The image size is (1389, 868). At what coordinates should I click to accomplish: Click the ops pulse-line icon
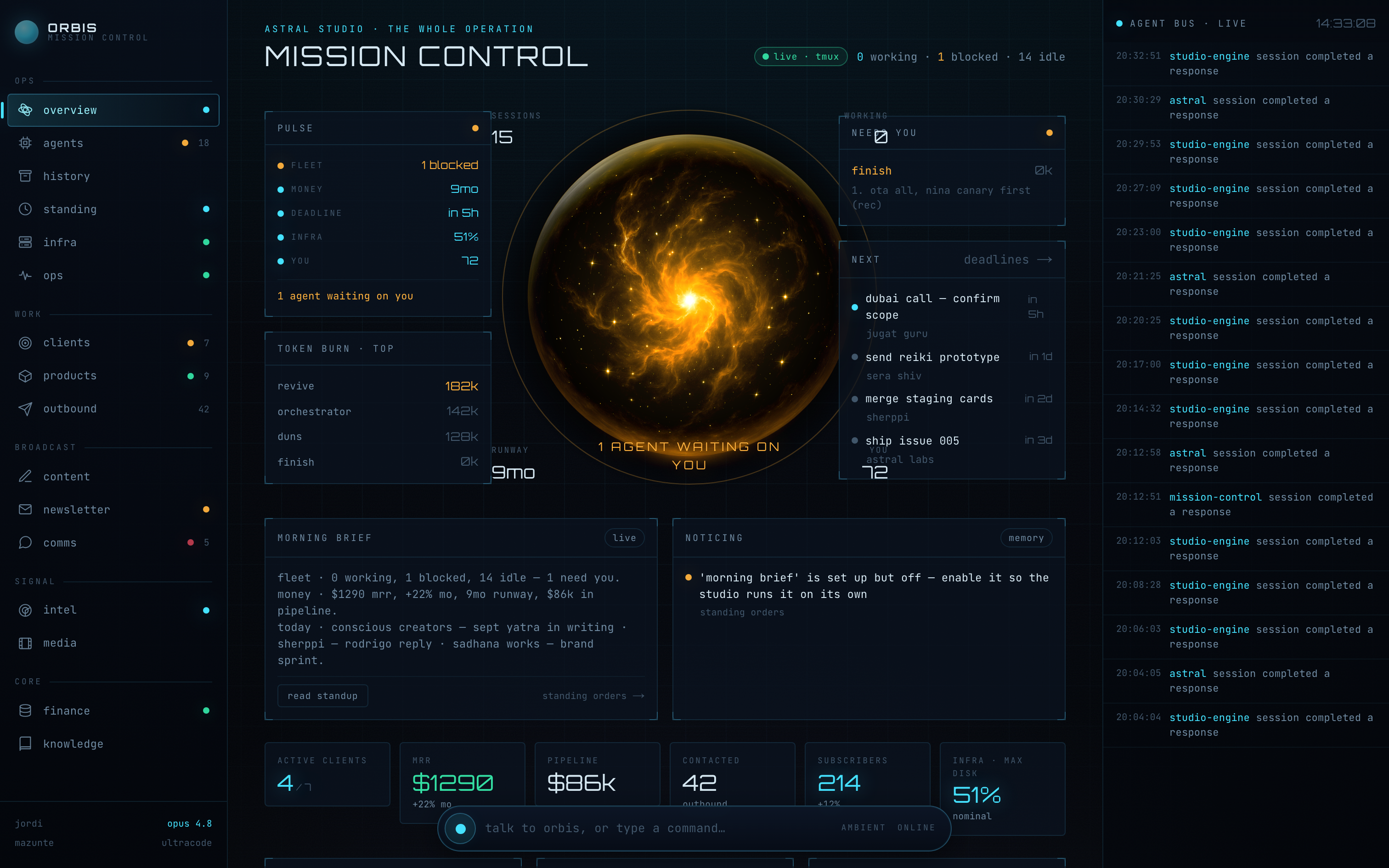tap(25, 275)
